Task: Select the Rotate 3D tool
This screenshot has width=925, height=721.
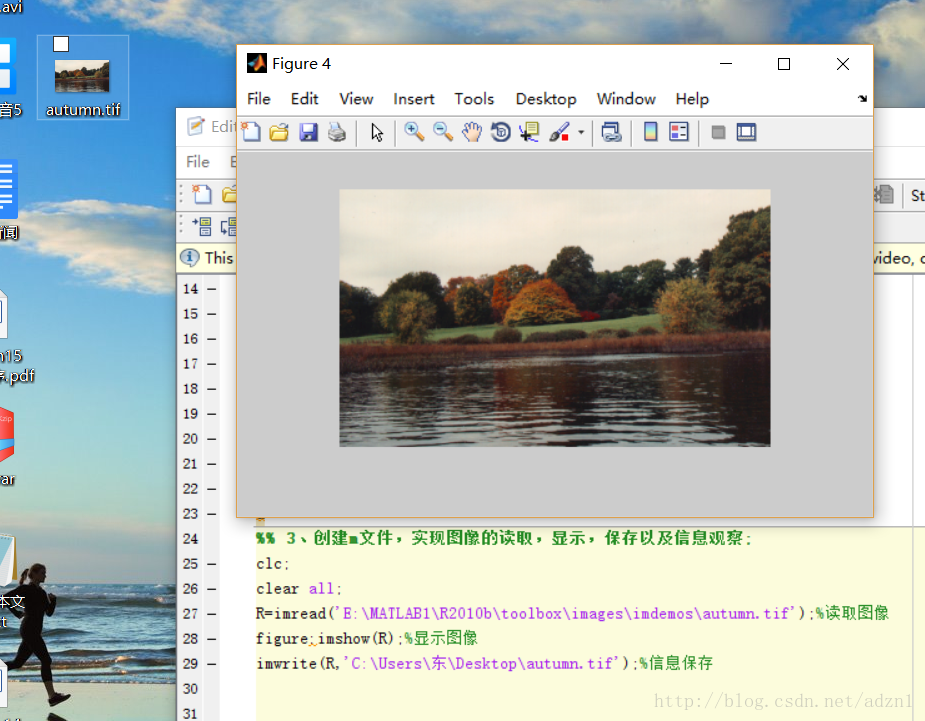Action: click(501, 132)
